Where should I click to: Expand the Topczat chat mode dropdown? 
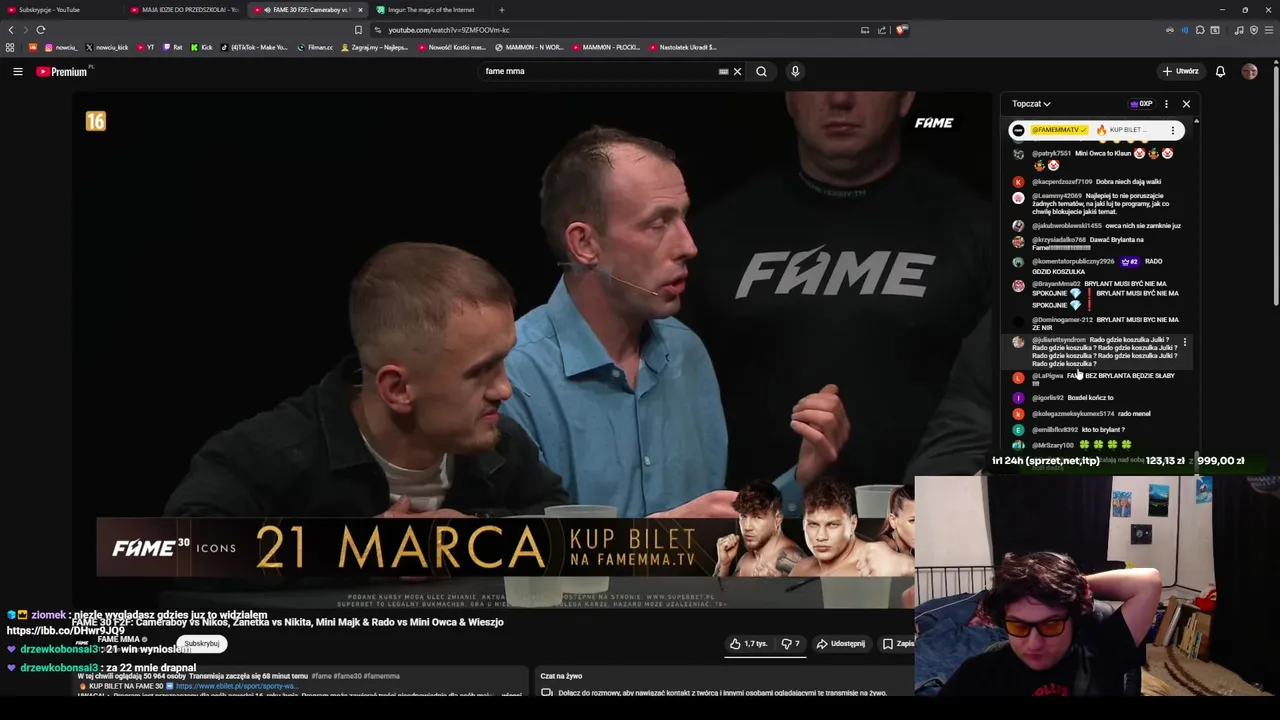[x=1031, y=103]
